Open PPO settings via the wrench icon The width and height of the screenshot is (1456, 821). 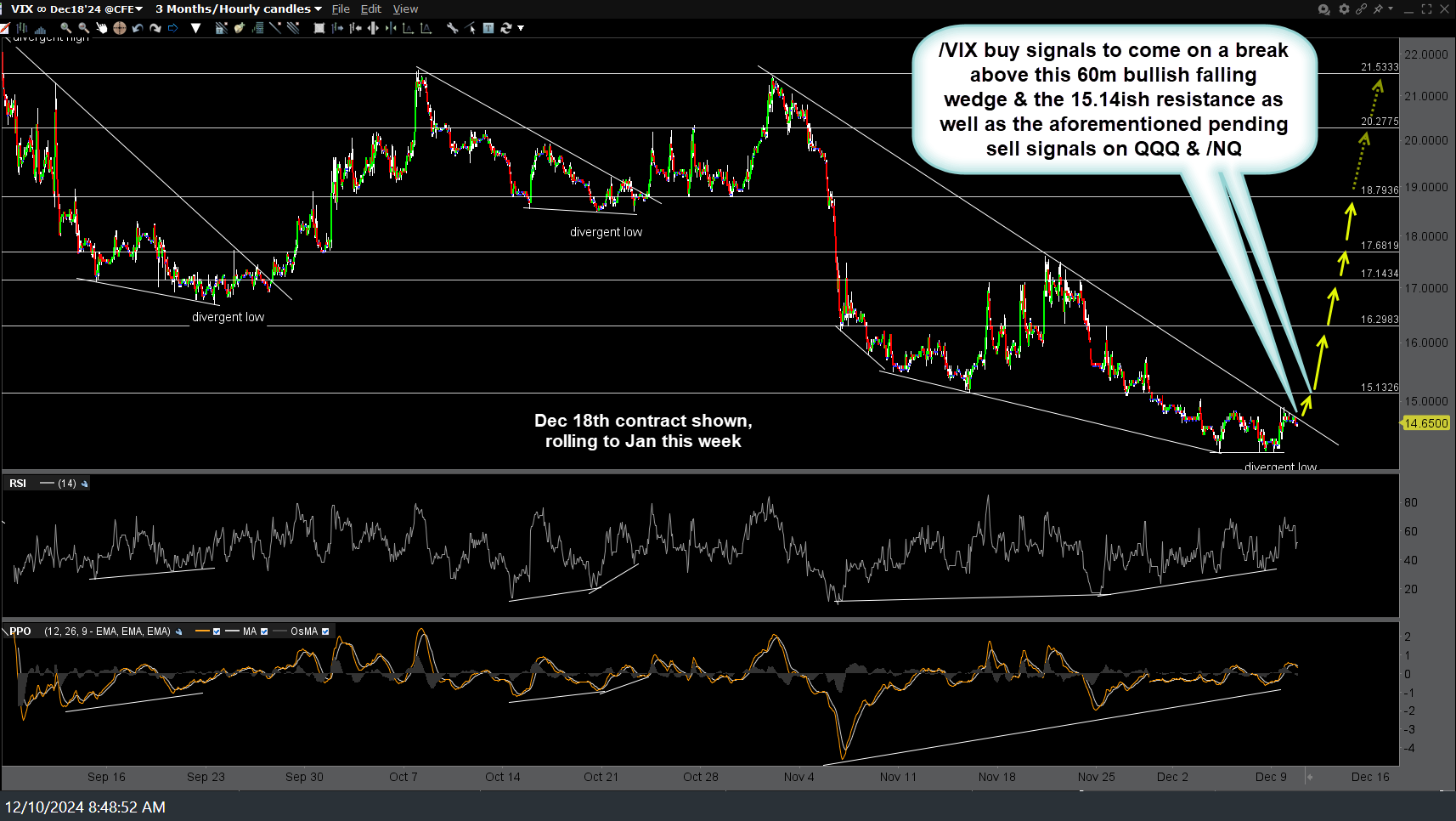pyautogui.click(x=180, y=632)
